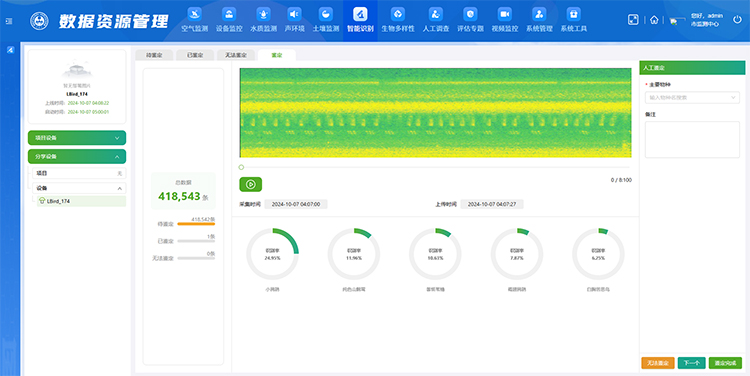
Task: Click the 6.25% match donut chart
Action: (598, 254)
